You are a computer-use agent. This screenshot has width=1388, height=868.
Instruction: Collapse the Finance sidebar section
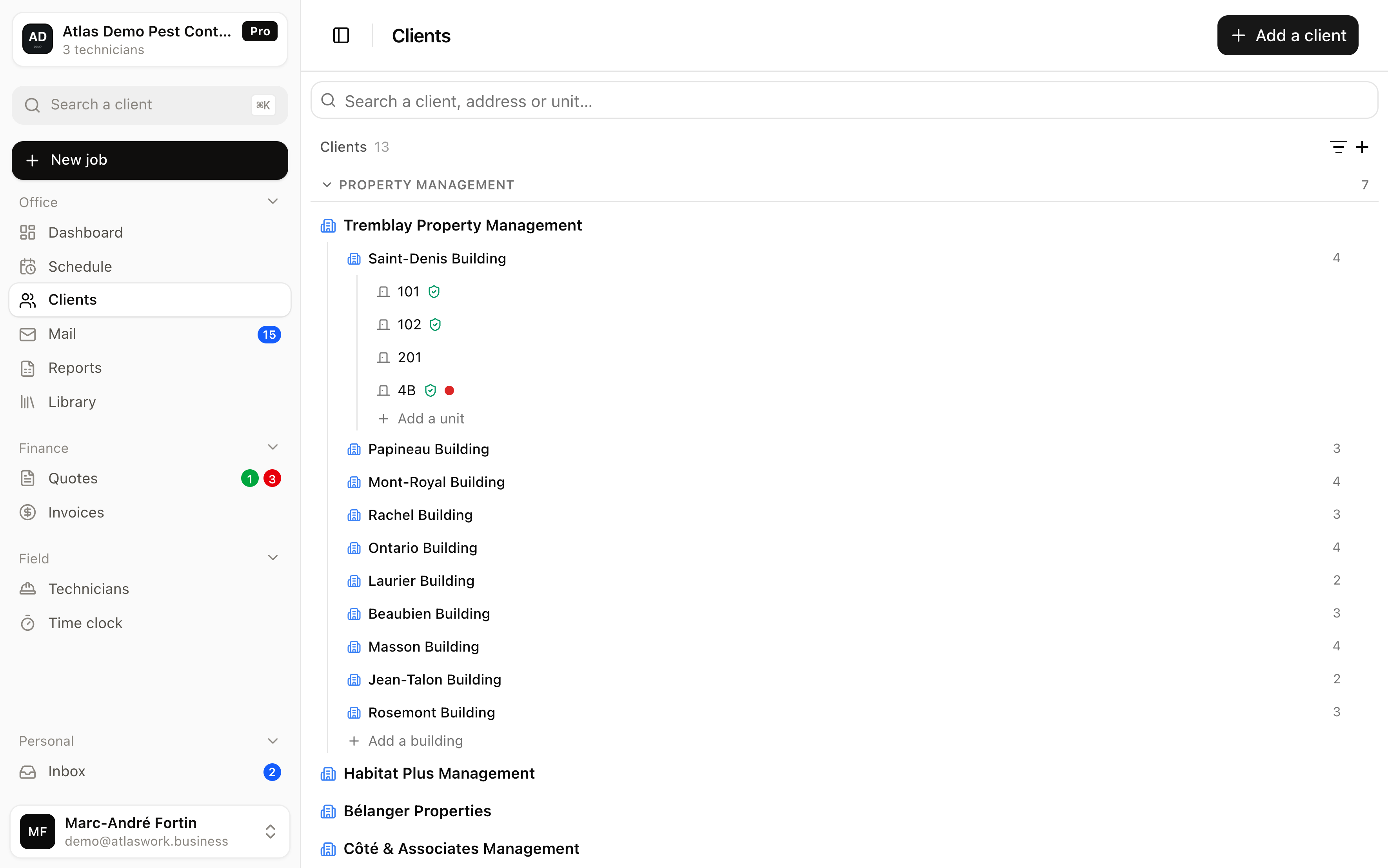click(273, 447)
